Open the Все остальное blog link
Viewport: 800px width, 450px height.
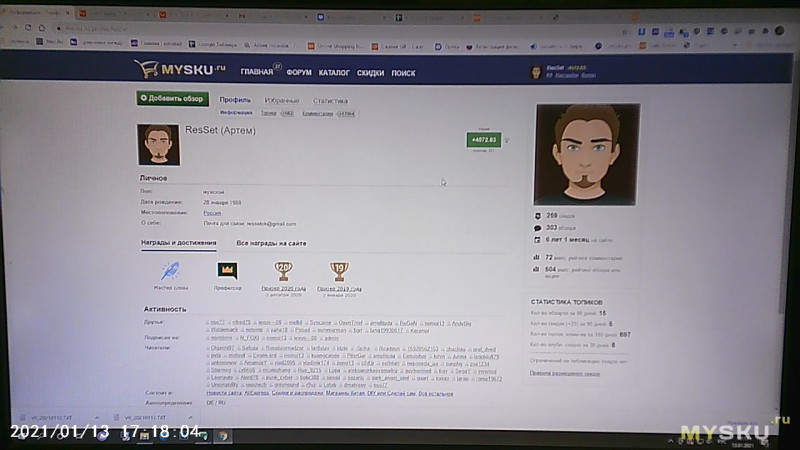[x=436, y=393]
